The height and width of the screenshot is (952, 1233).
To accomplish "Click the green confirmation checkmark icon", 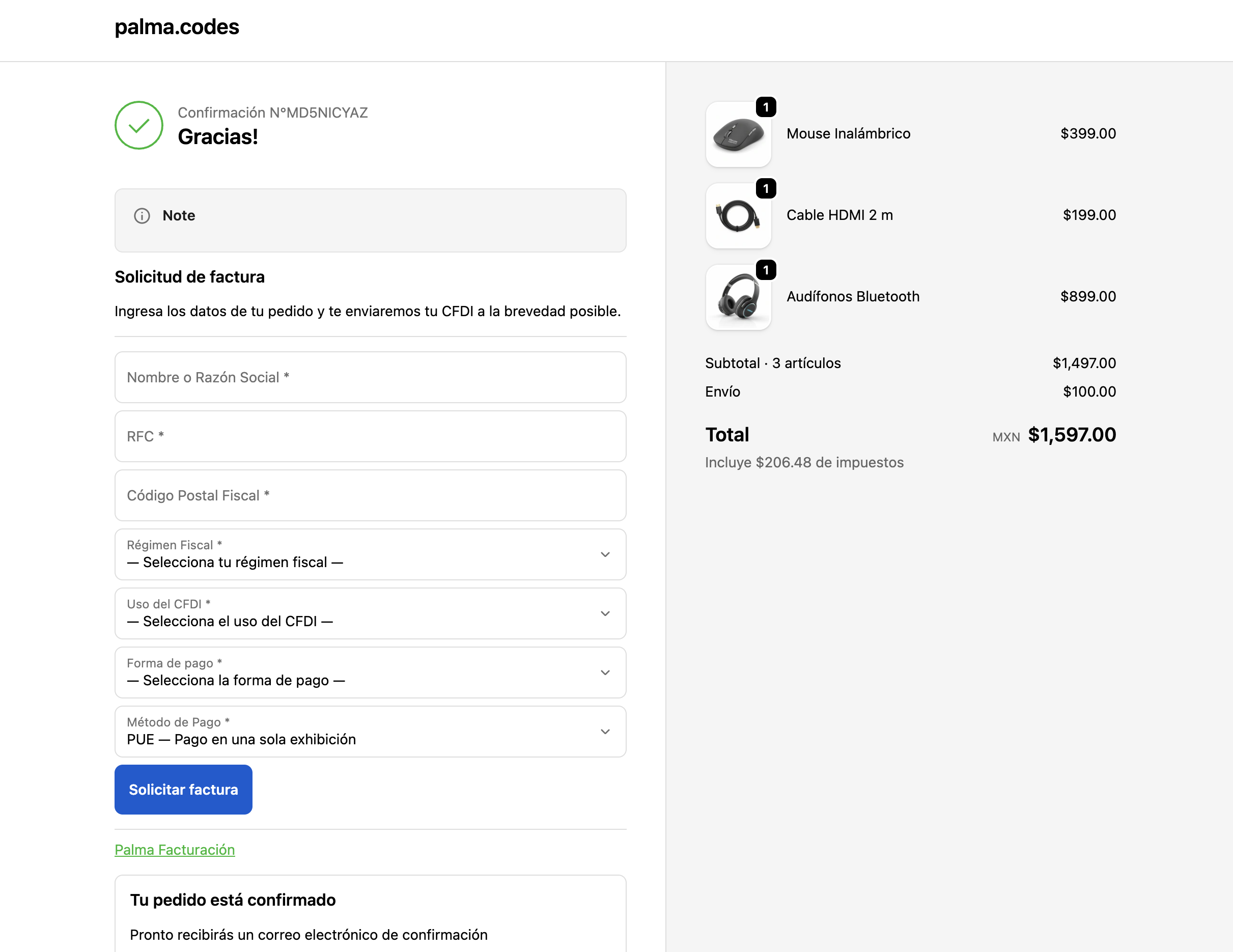I will 139,125.
